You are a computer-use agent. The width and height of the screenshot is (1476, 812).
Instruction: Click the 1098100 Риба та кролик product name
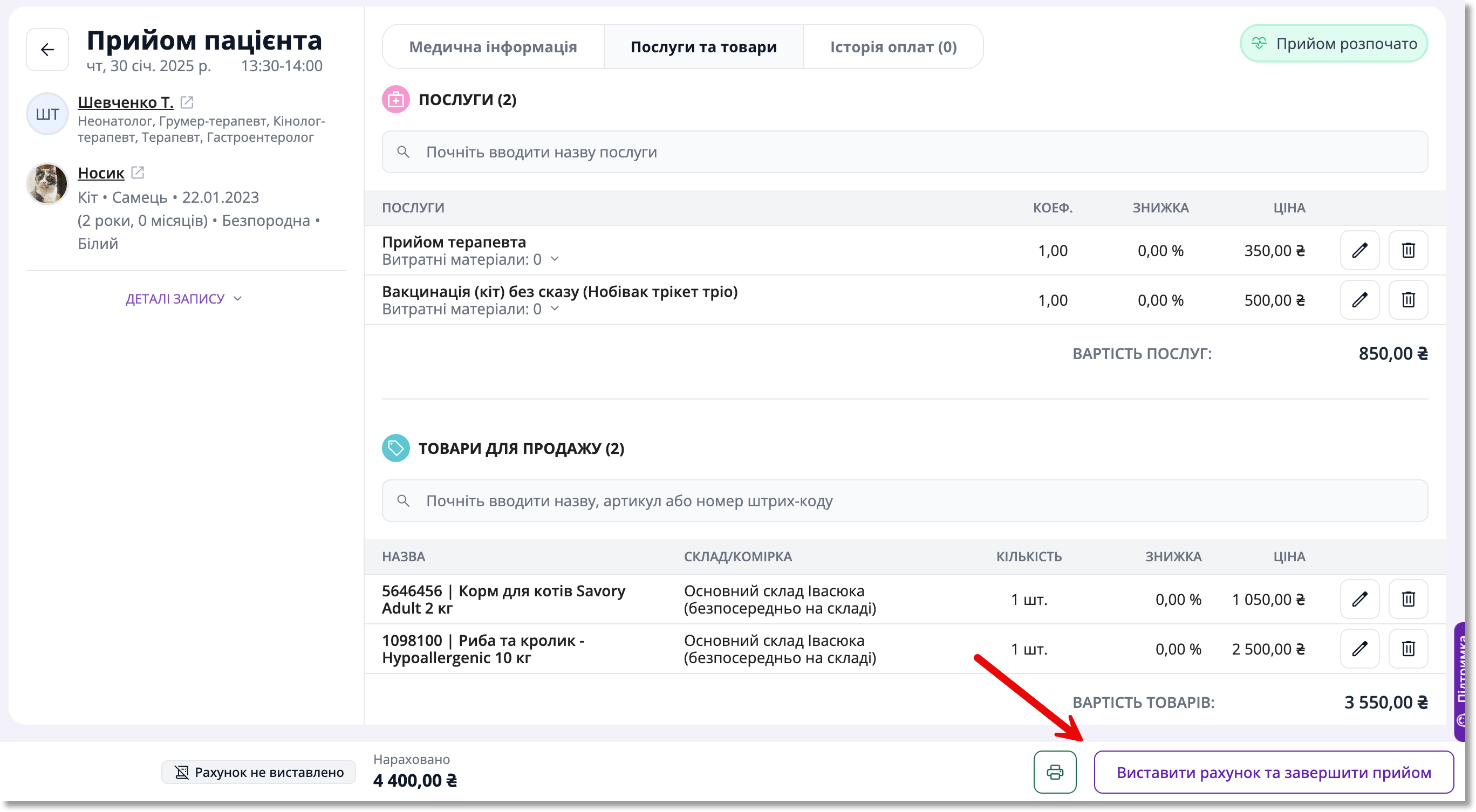click(x=483, y=649)
